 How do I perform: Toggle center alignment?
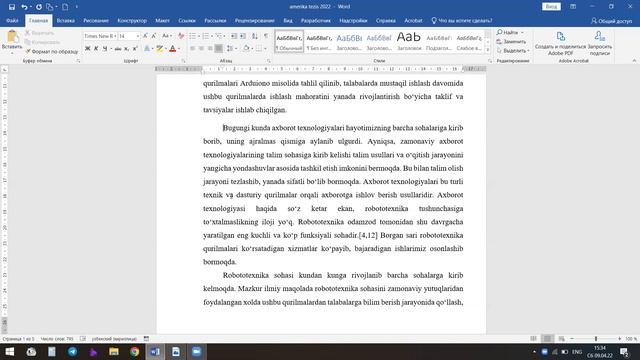pyautogui.click(x=201, y=49)
